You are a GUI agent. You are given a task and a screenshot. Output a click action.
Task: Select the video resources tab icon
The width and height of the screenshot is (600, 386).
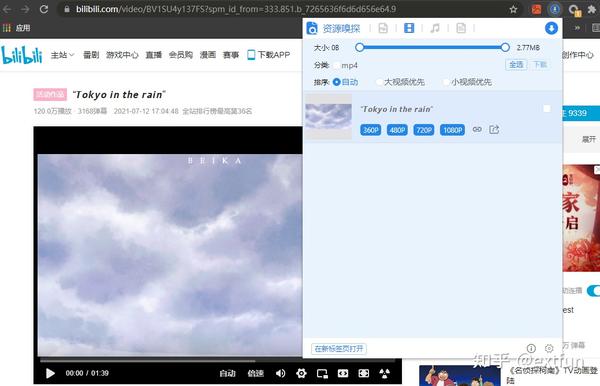[x=409, y=28]
